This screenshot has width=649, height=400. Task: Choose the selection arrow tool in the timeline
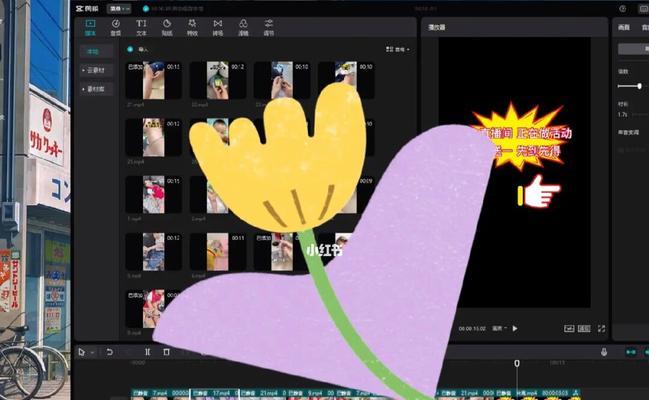point(82,352)
